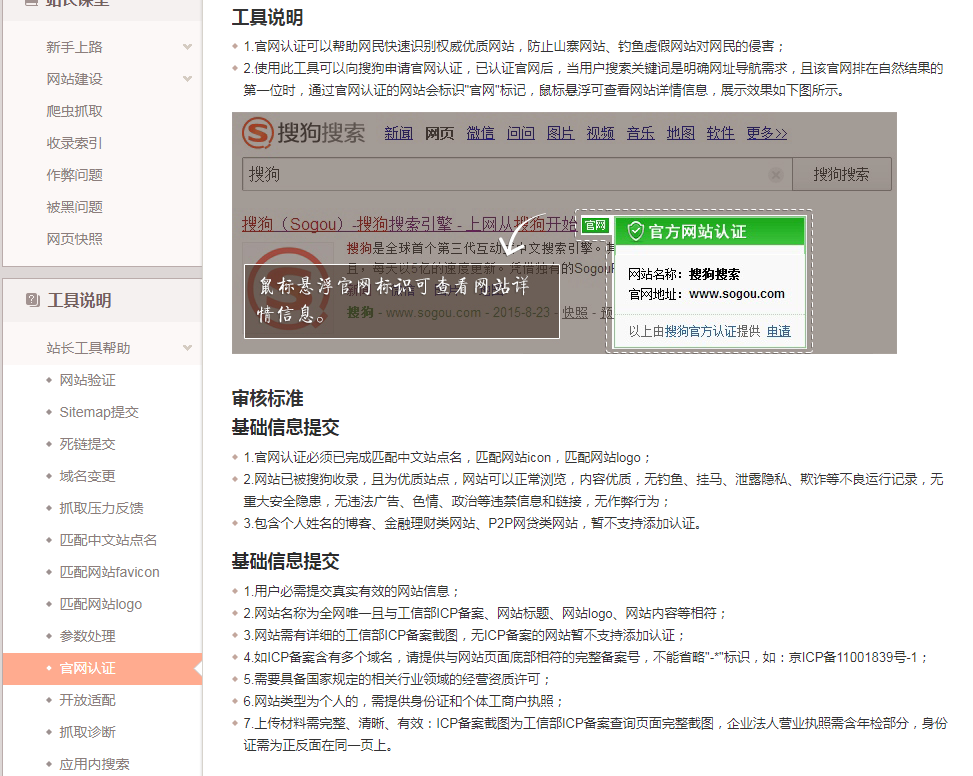
Task: Select the highlighted 官网认证 item
Action: coord(102,668)
